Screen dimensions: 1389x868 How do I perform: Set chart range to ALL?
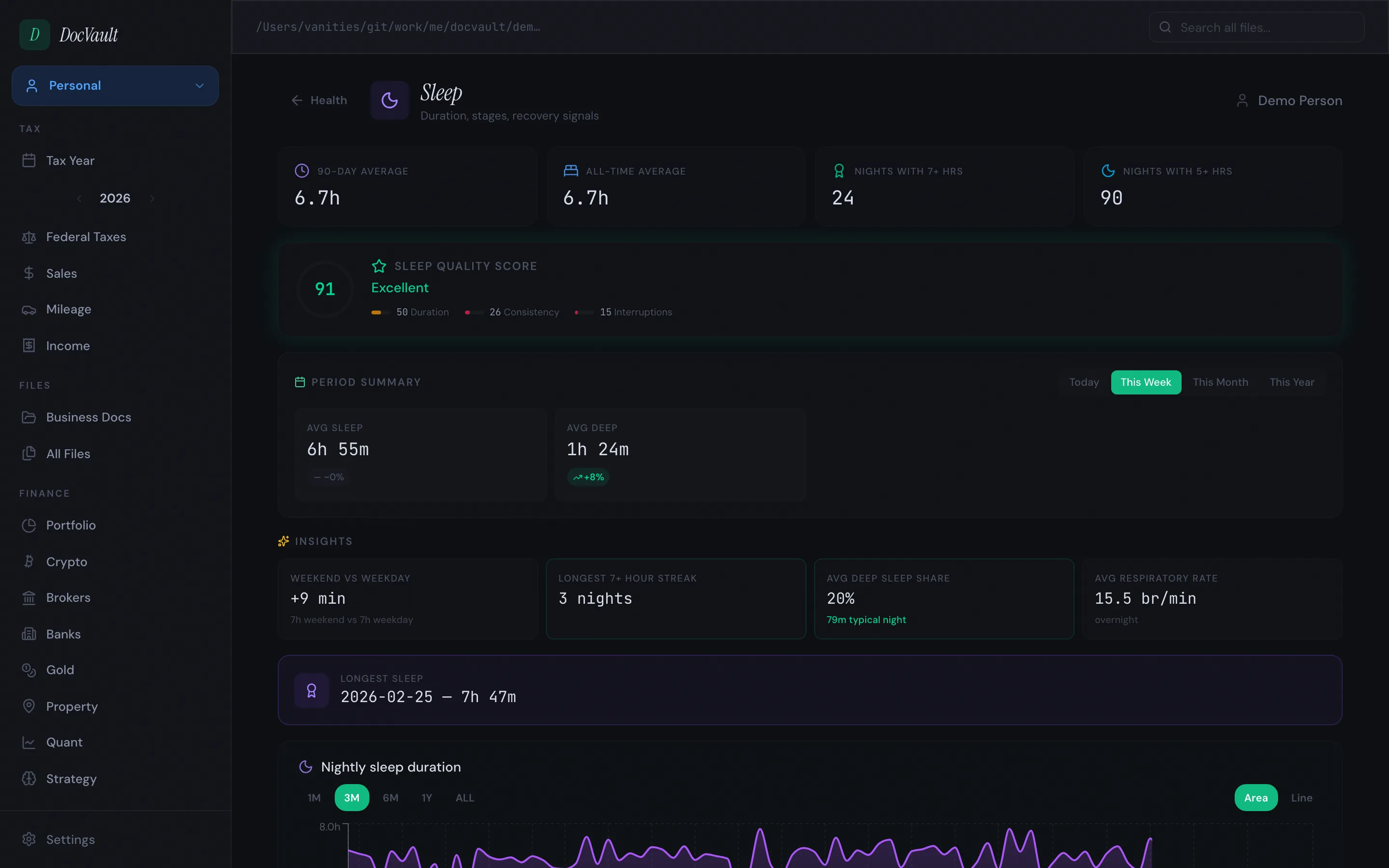[x=465, y=798]
